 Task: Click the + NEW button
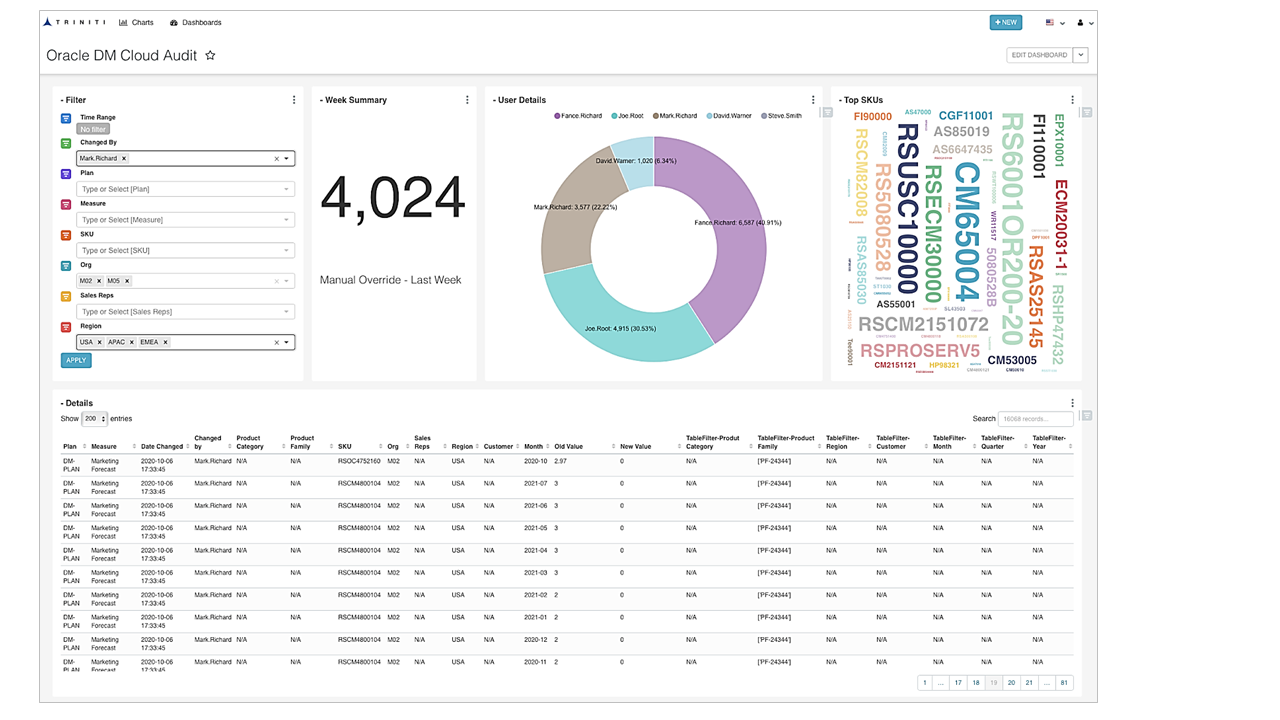[x=1006, y=22]
